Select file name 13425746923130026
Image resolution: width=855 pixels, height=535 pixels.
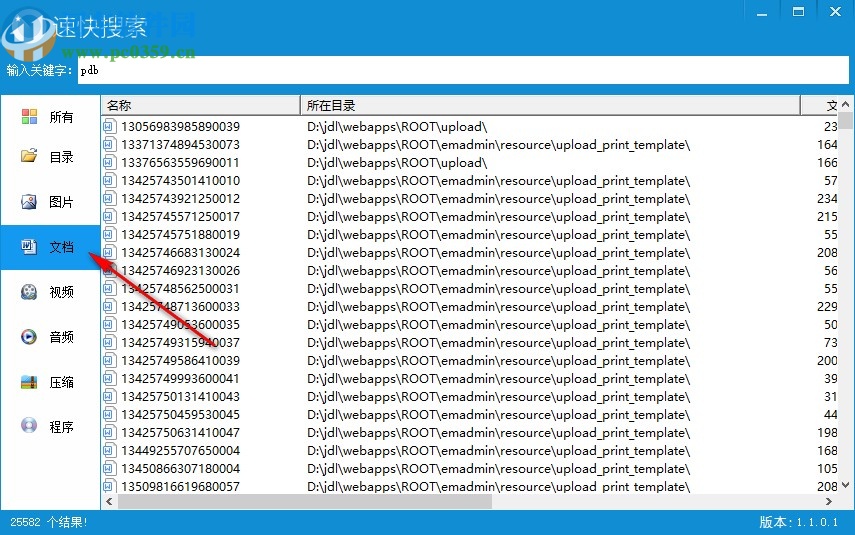[180, 270]
